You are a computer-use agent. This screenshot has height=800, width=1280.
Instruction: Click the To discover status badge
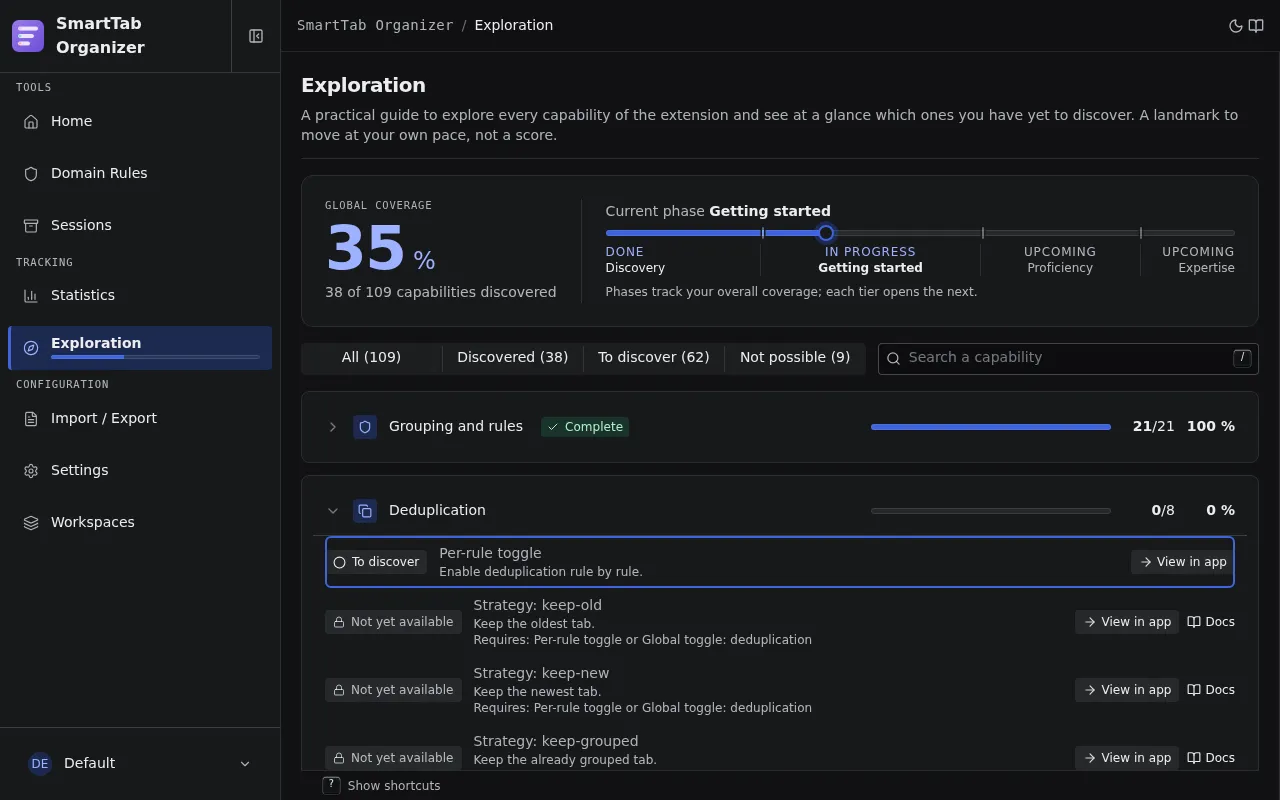pyautogui.click(x=376, y=562)
